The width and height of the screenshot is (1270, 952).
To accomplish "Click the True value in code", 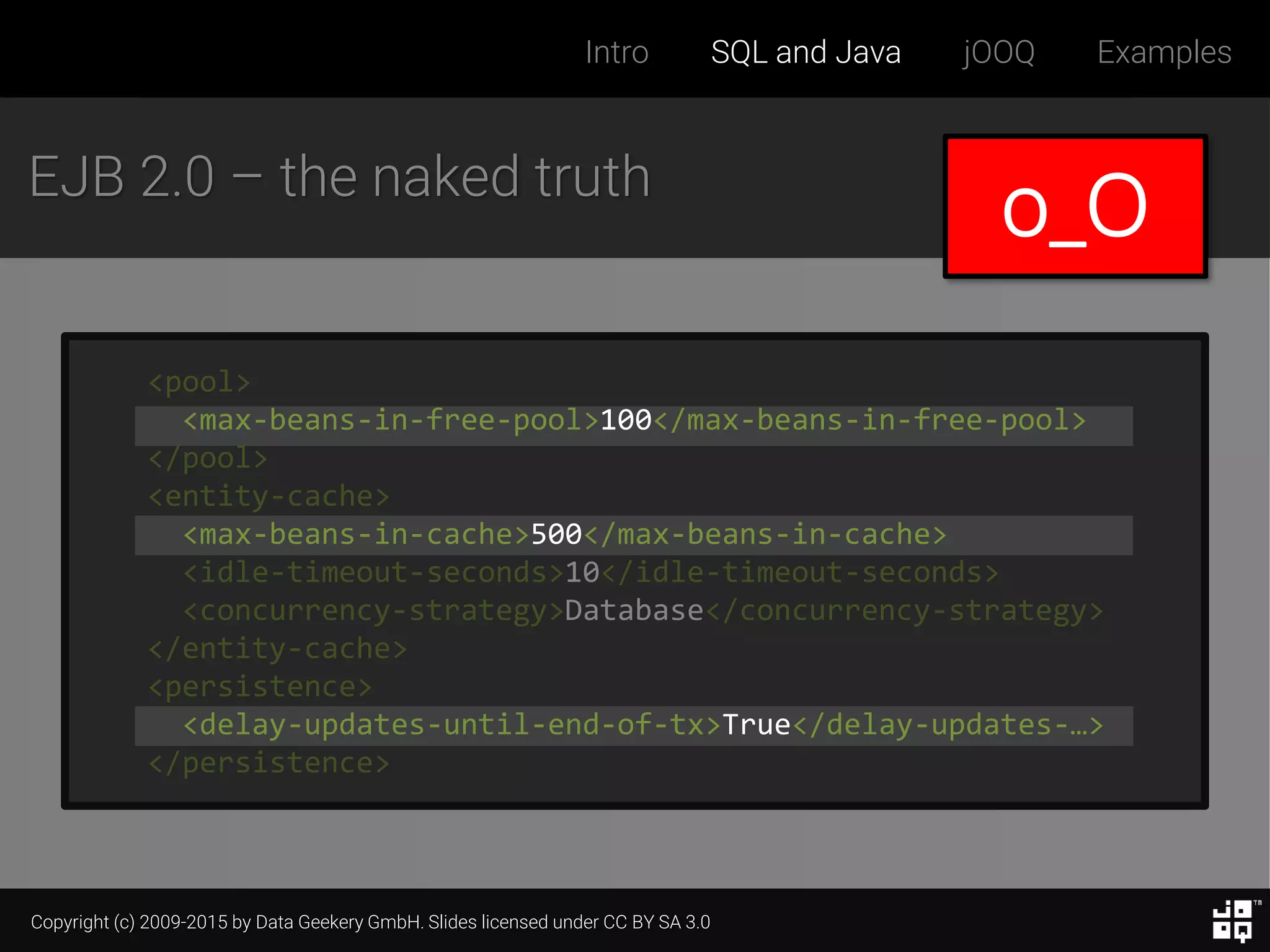I will 756,725.
